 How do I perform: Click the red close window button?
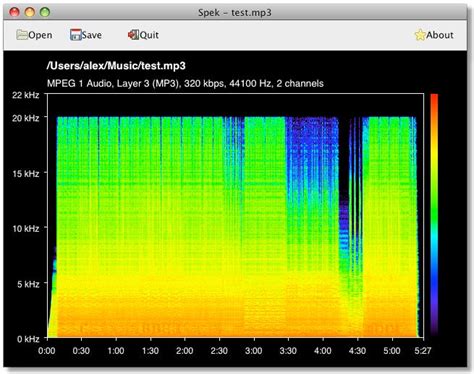14,12
